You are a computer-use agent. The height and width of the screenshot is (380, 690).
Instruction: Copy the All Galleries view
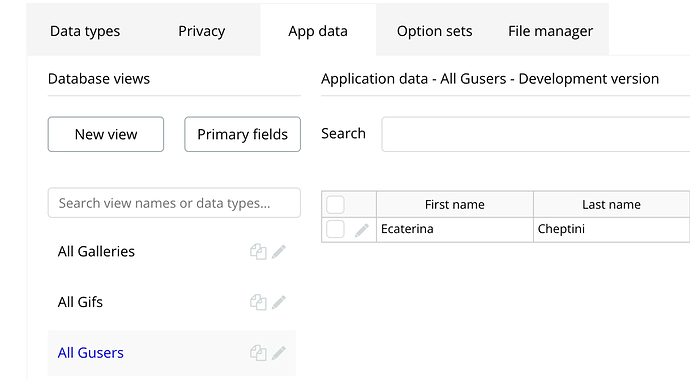tap(258, 252)
